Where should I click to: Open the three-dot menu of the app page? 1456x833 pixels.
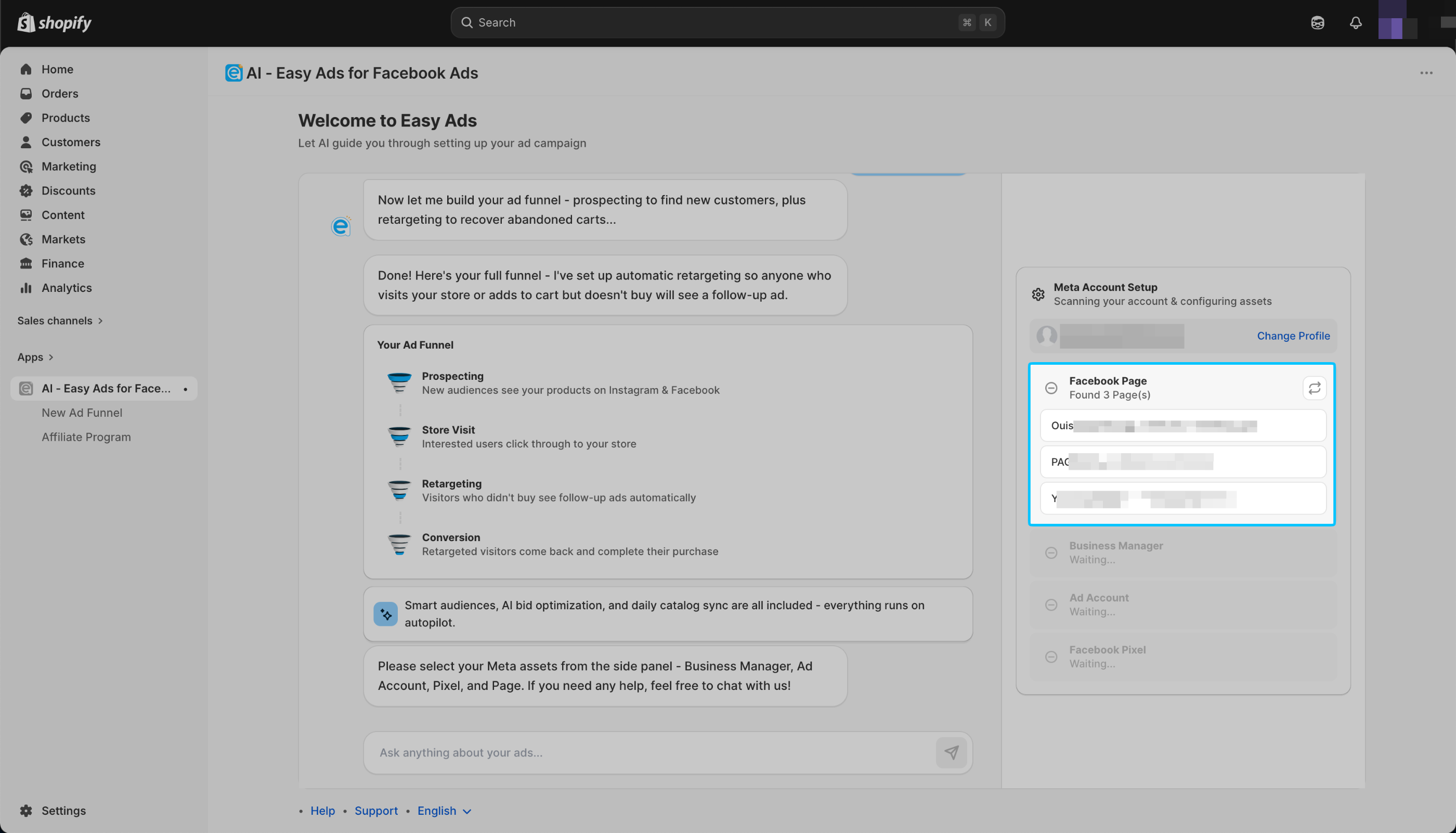point(1426,73)
